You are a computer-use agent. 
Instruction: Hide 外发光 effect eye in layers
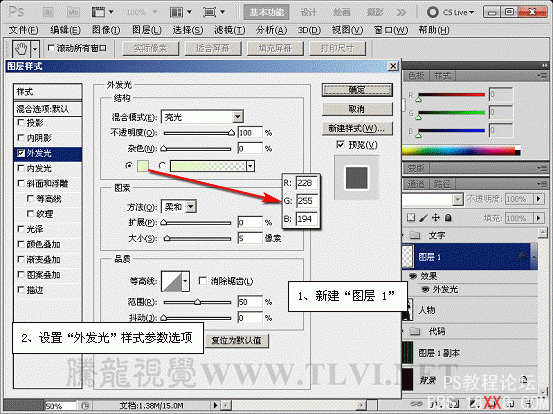click(425, 290)
